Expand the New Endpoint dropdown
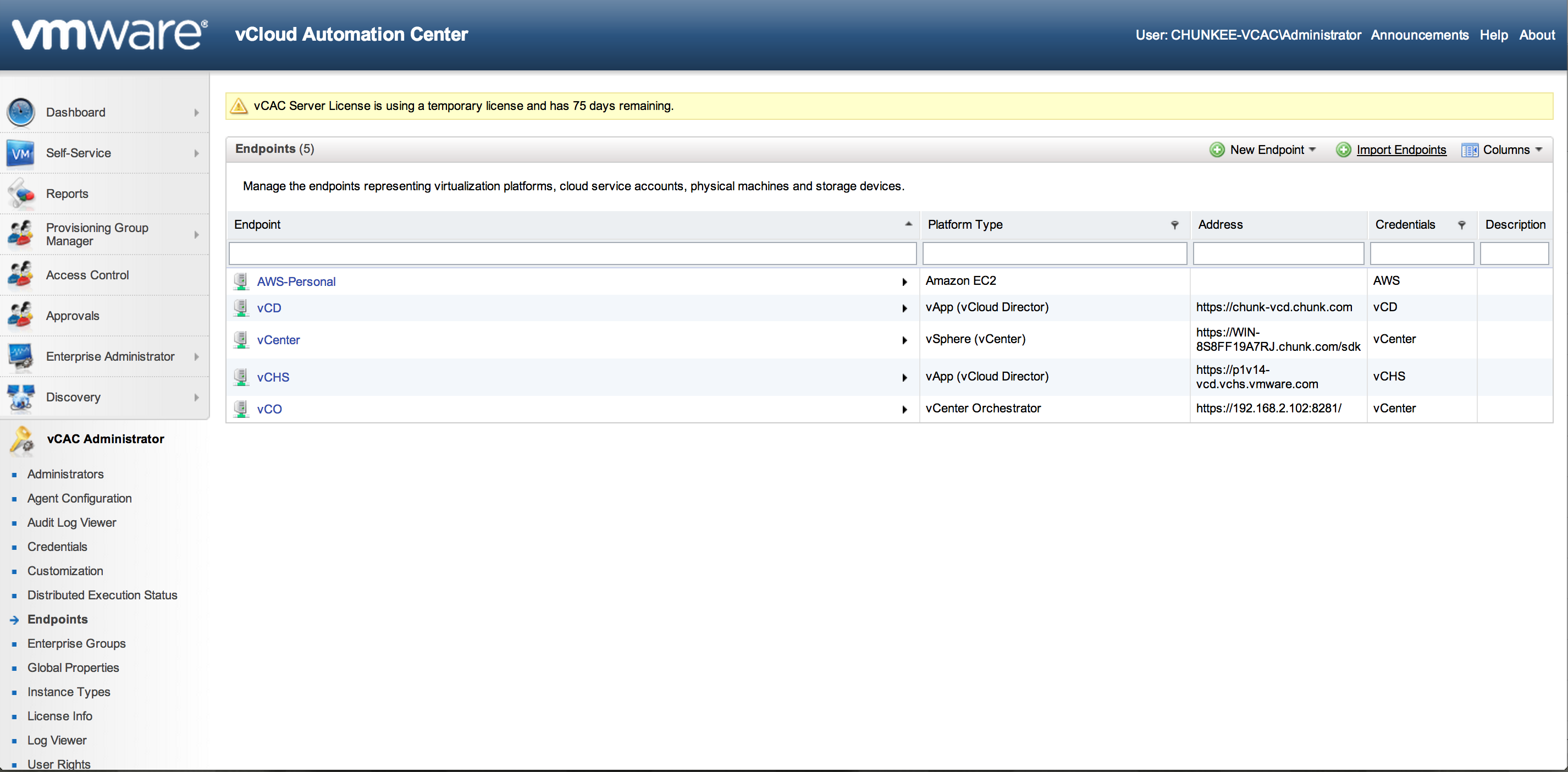 1312,150
